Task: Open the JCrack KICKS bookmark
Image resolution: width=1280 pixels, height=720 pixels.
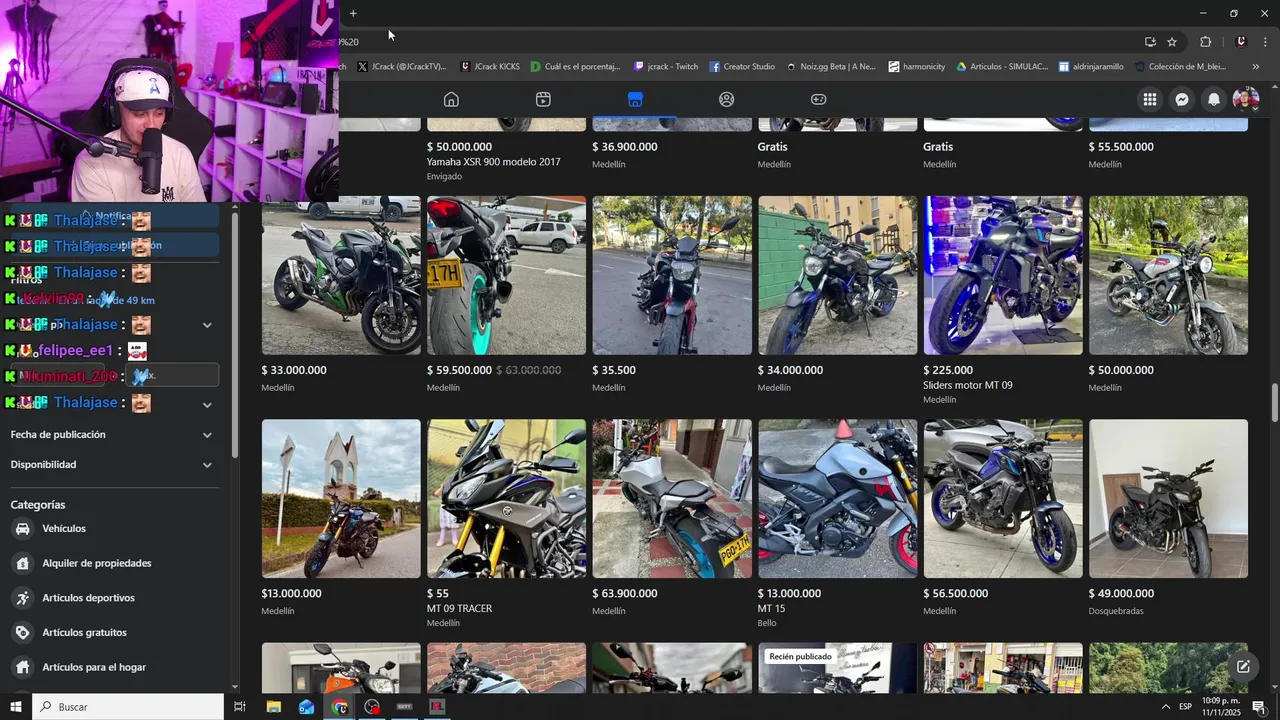Action: point(490,67)
